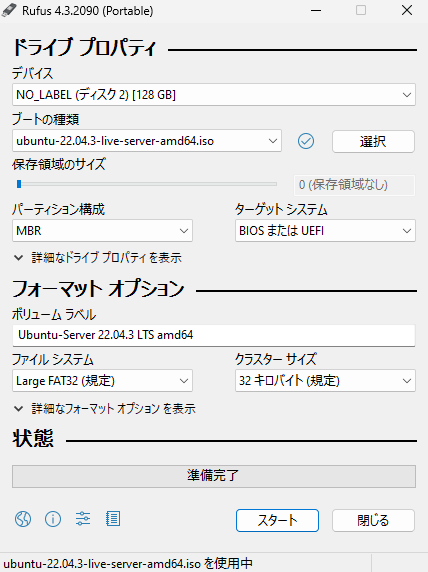The width and height of the screenshot is (428, 572).
Task: Click the Rufus USB title icon
Action: (x=9, y=10)
